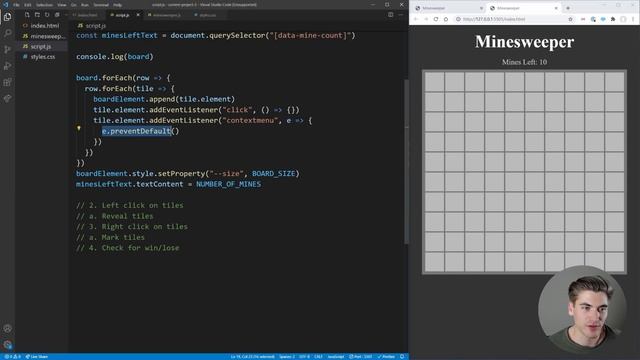The width and height of the screenshot is (640, 360).
Task: Open the Manage gear menu
Action: [7, 344]
